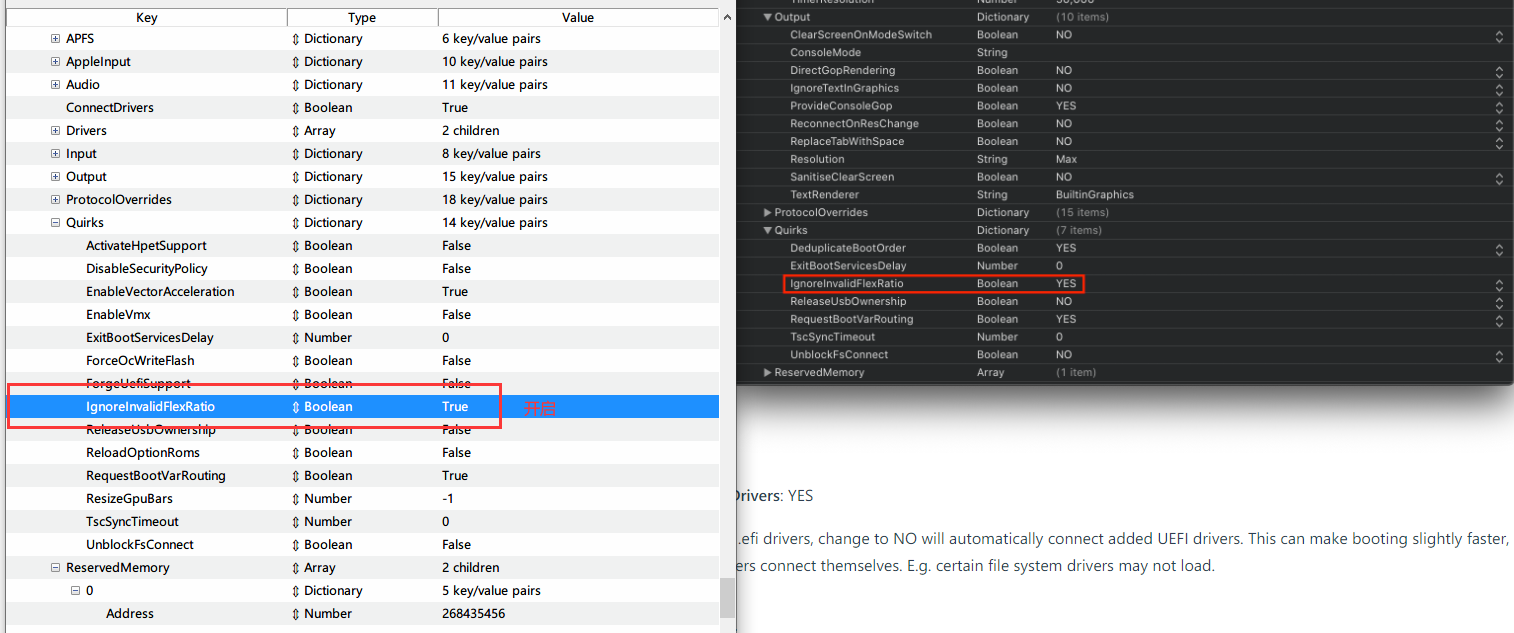Open stepper for ProvideConsoleGop YES value
Viewport: 1514px width, 633px height.
coord(1499,106)
